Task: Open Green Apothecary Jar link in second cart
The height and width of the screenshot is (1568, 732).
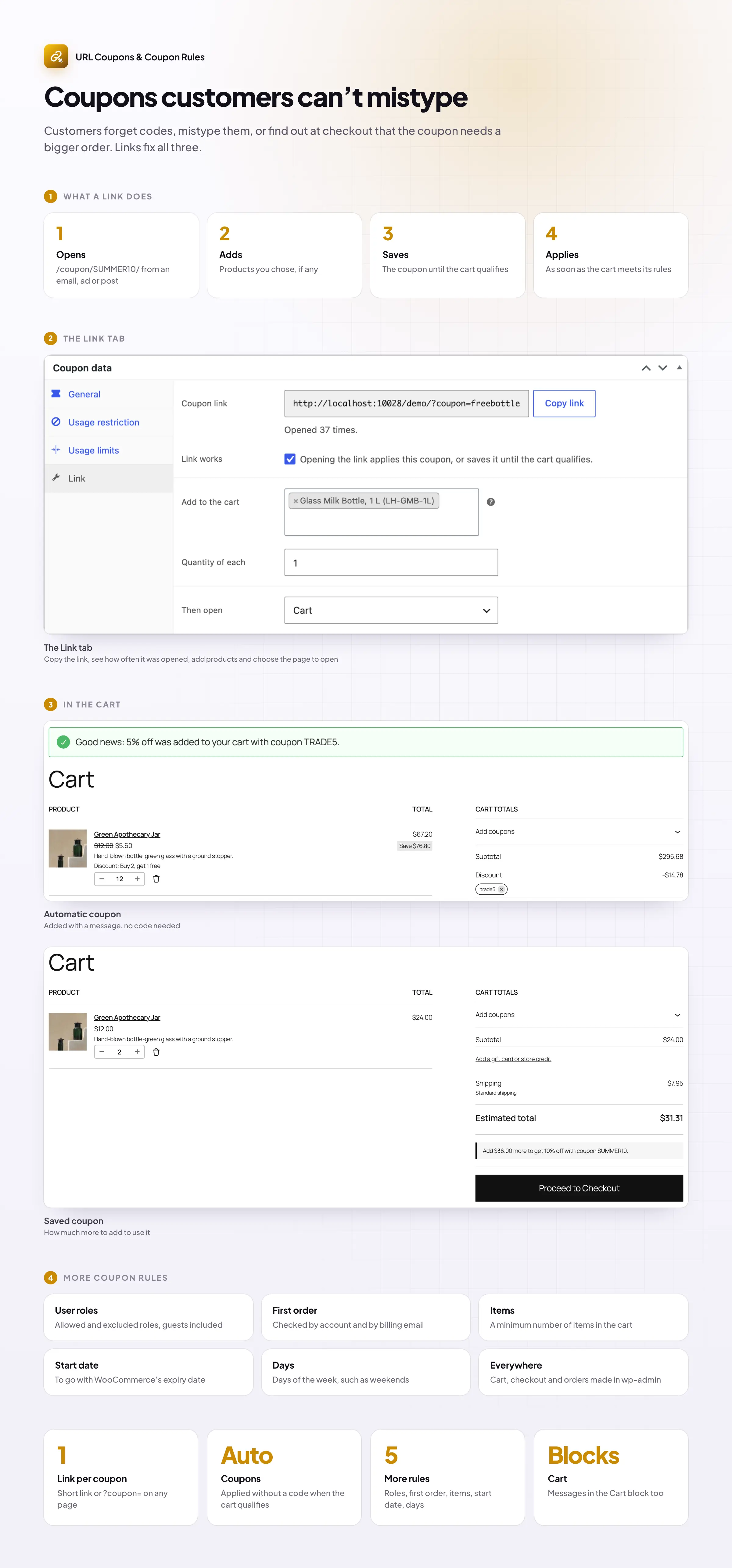Action: (127, 1018)
